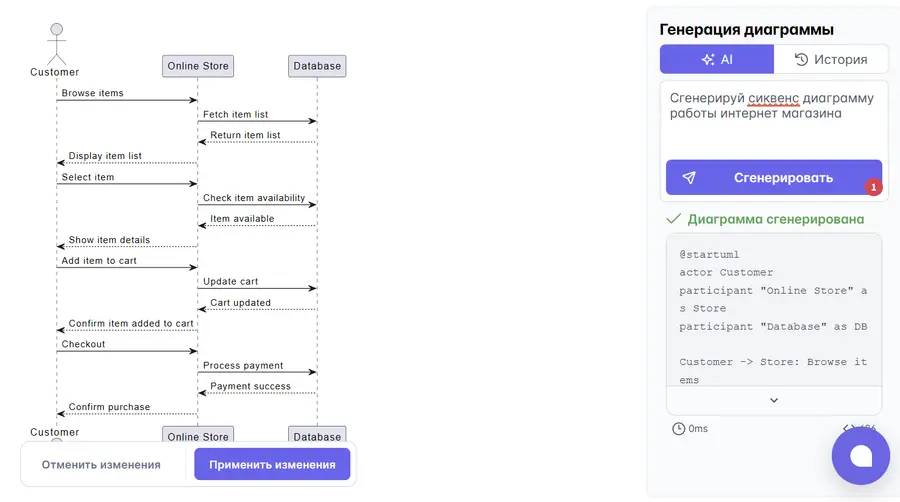Click the Online Store participant box
This screenshot has width=900, height=502.
pos(198,66)
